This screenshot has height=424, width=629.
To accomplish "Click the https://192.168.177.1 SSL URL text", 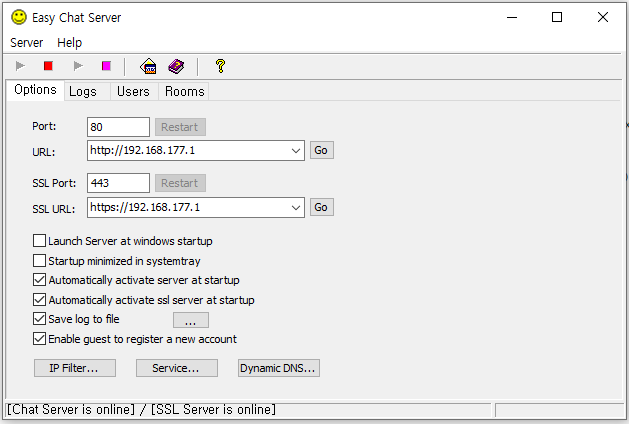I will [x=145, y=207].
